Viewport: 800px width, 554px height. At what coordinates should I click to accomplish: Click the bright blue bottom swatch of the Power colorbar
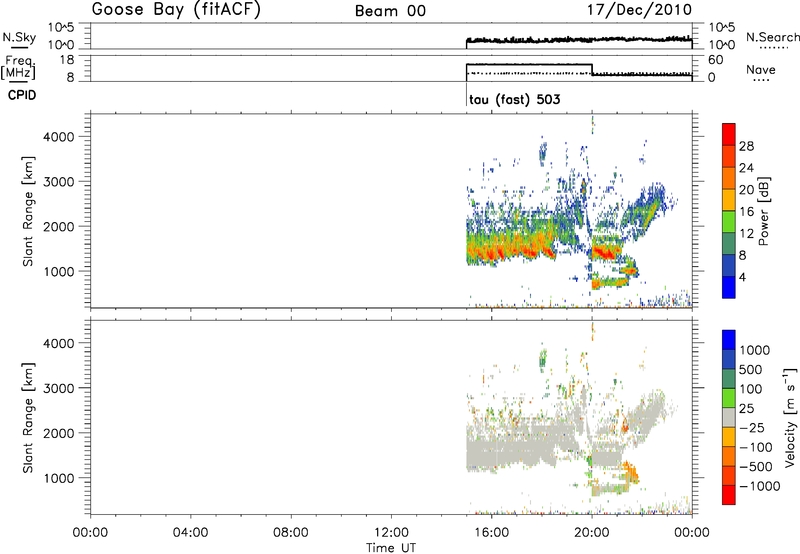pos(729,287)
